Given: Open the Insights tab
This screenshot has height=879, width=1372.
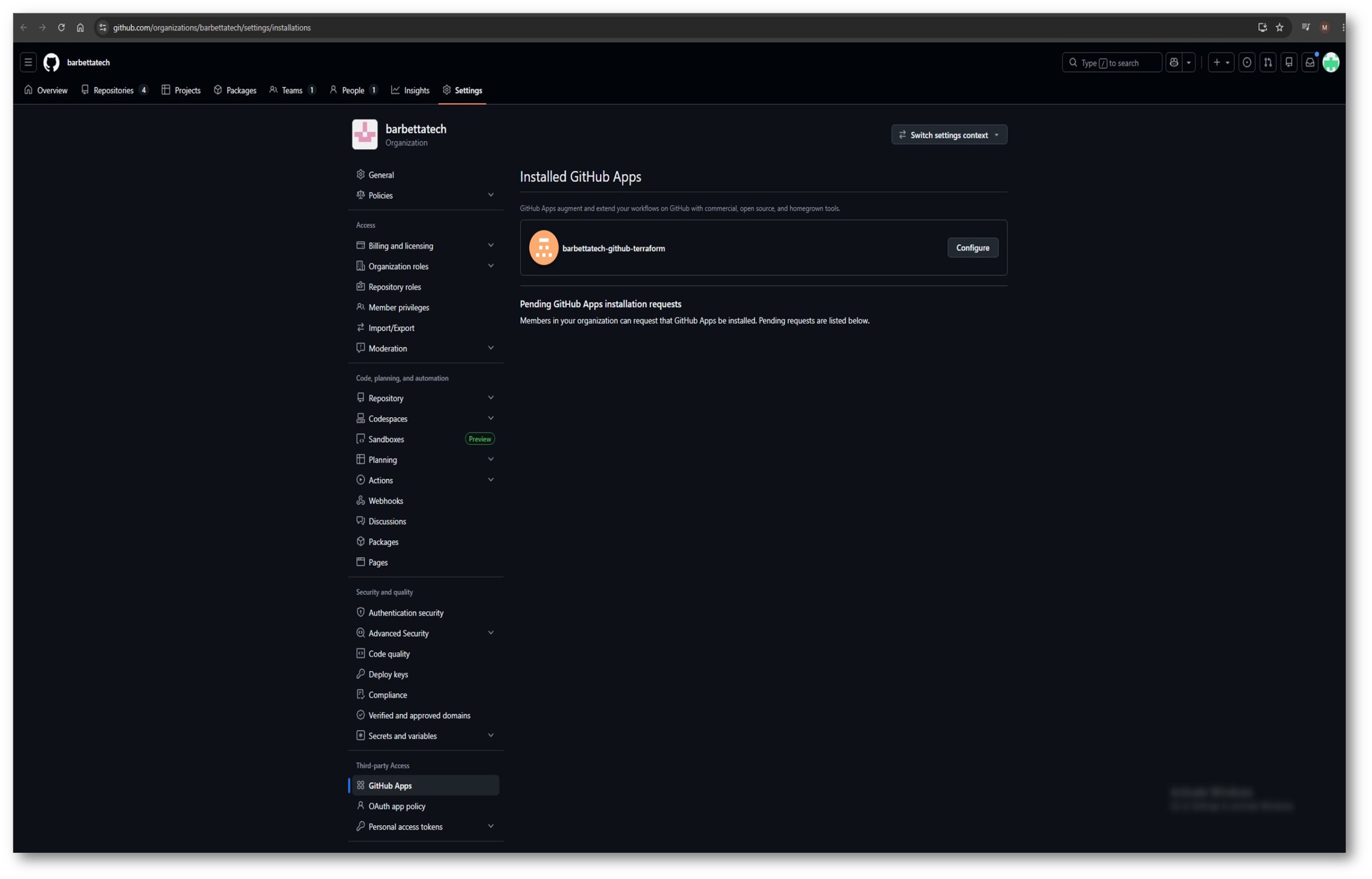Looking at the screenshot, I should click(411, 90).
